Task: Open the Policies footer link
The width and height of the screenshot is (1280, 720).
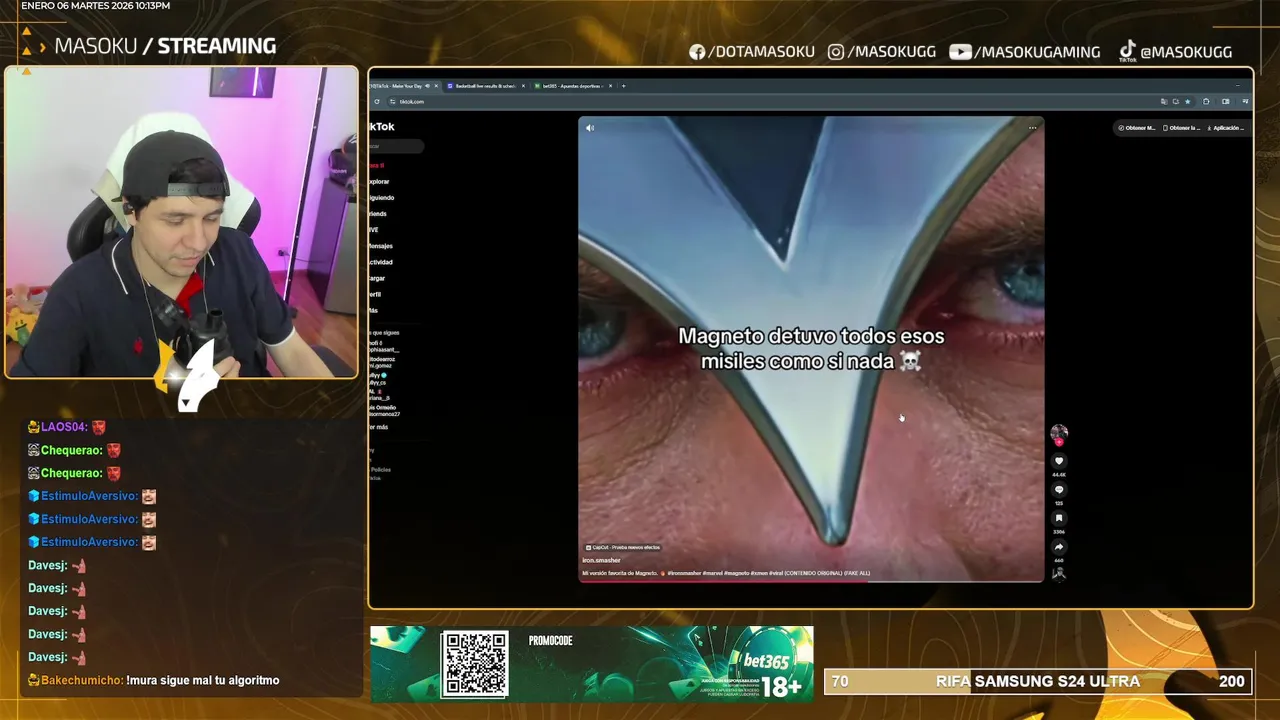Action: 380,470
